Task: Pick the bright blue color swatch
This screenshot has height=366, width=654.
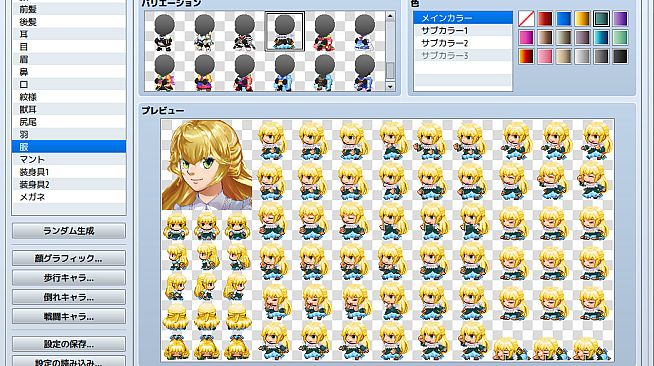Action: (564, 19)
